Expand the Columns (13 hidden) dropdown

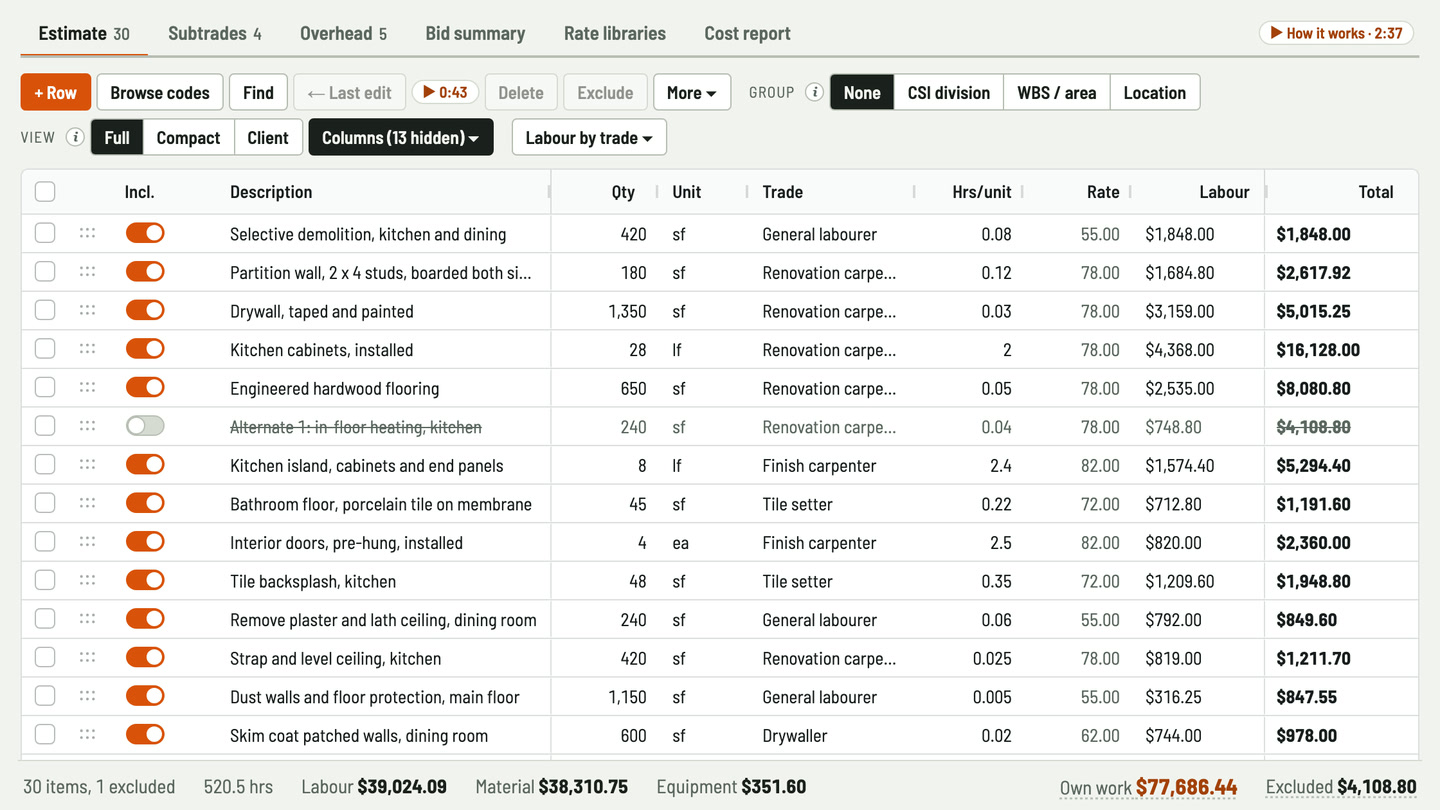(401, 137)
